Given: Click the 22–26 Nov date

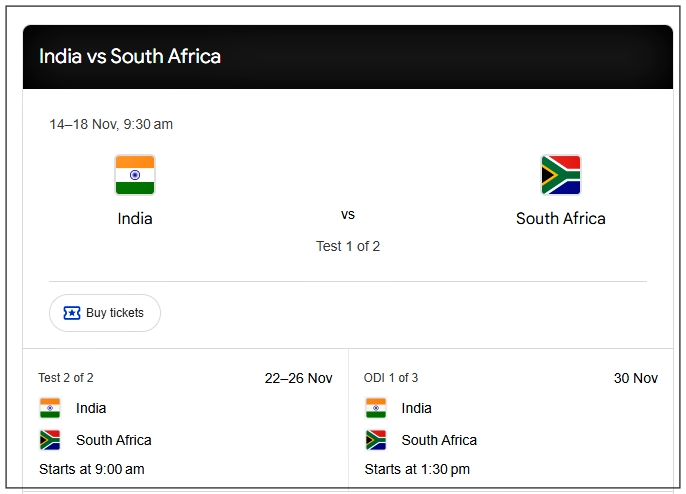Looking at the screenshot, I should point(298,378).
